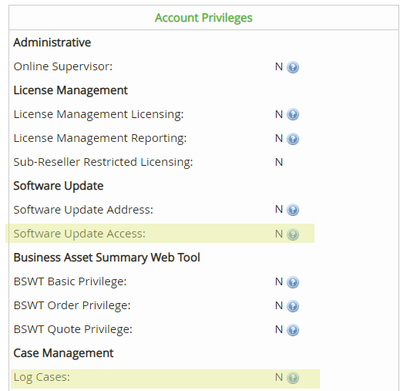Click the highlighted Log Cases label
400x391 pixels.
[x=42, y=377]
